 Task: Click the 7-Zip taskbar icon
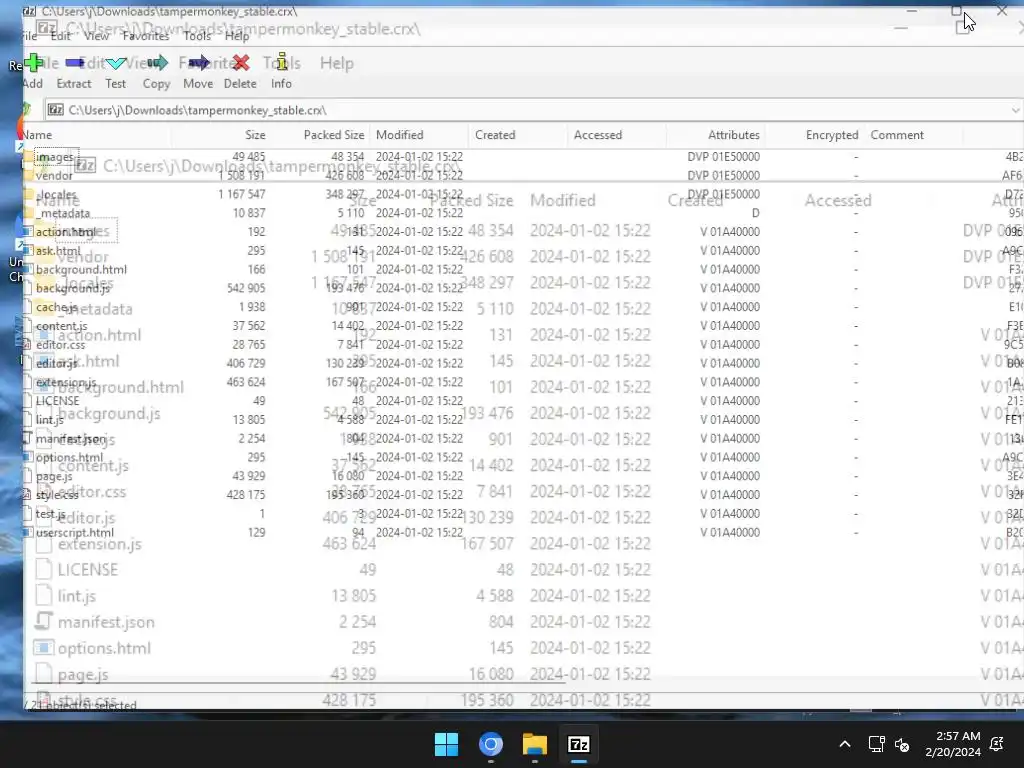click(x=579, y=744)
